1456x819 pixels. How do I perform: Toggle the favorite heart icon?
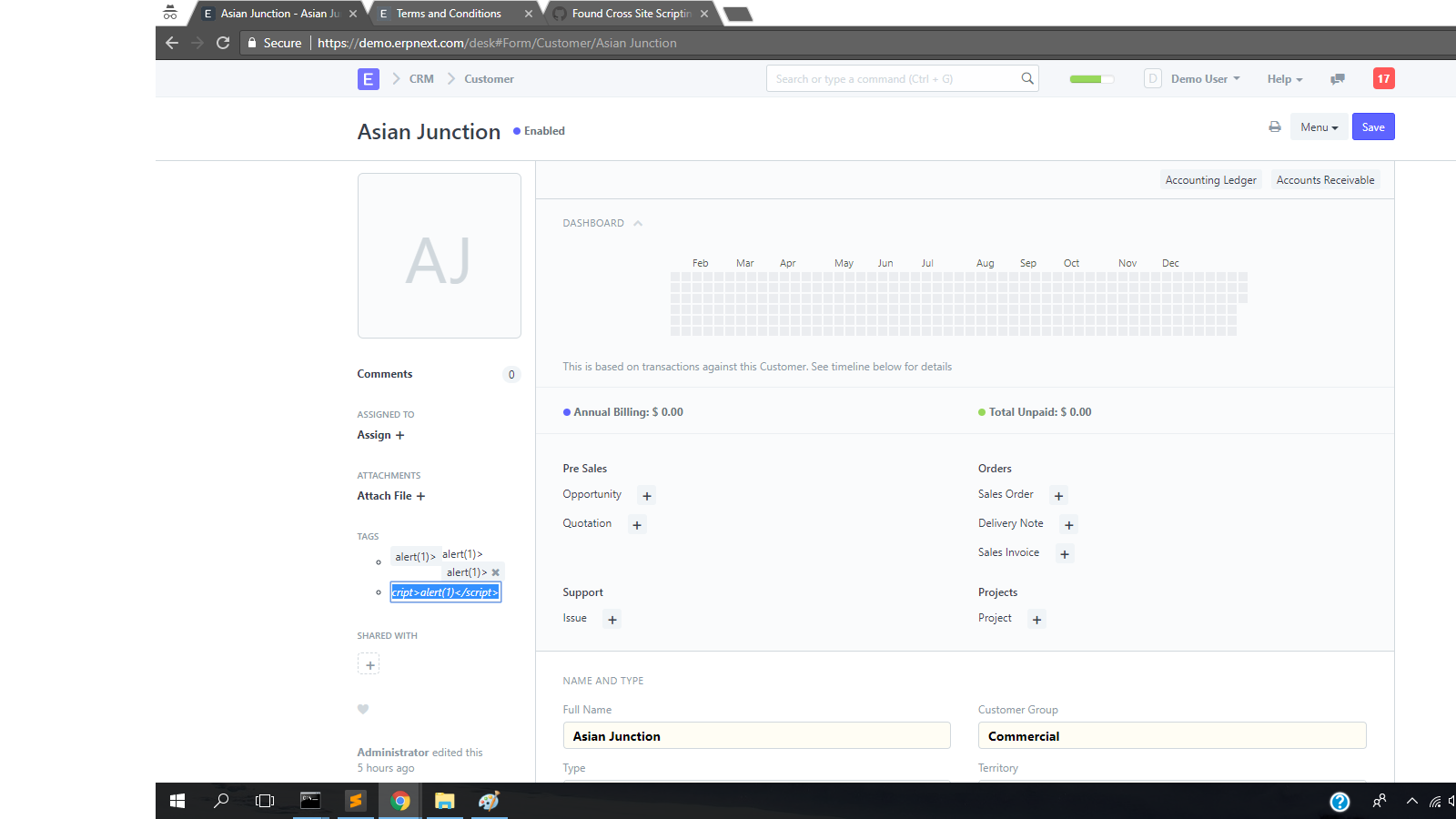pos(363,709)
